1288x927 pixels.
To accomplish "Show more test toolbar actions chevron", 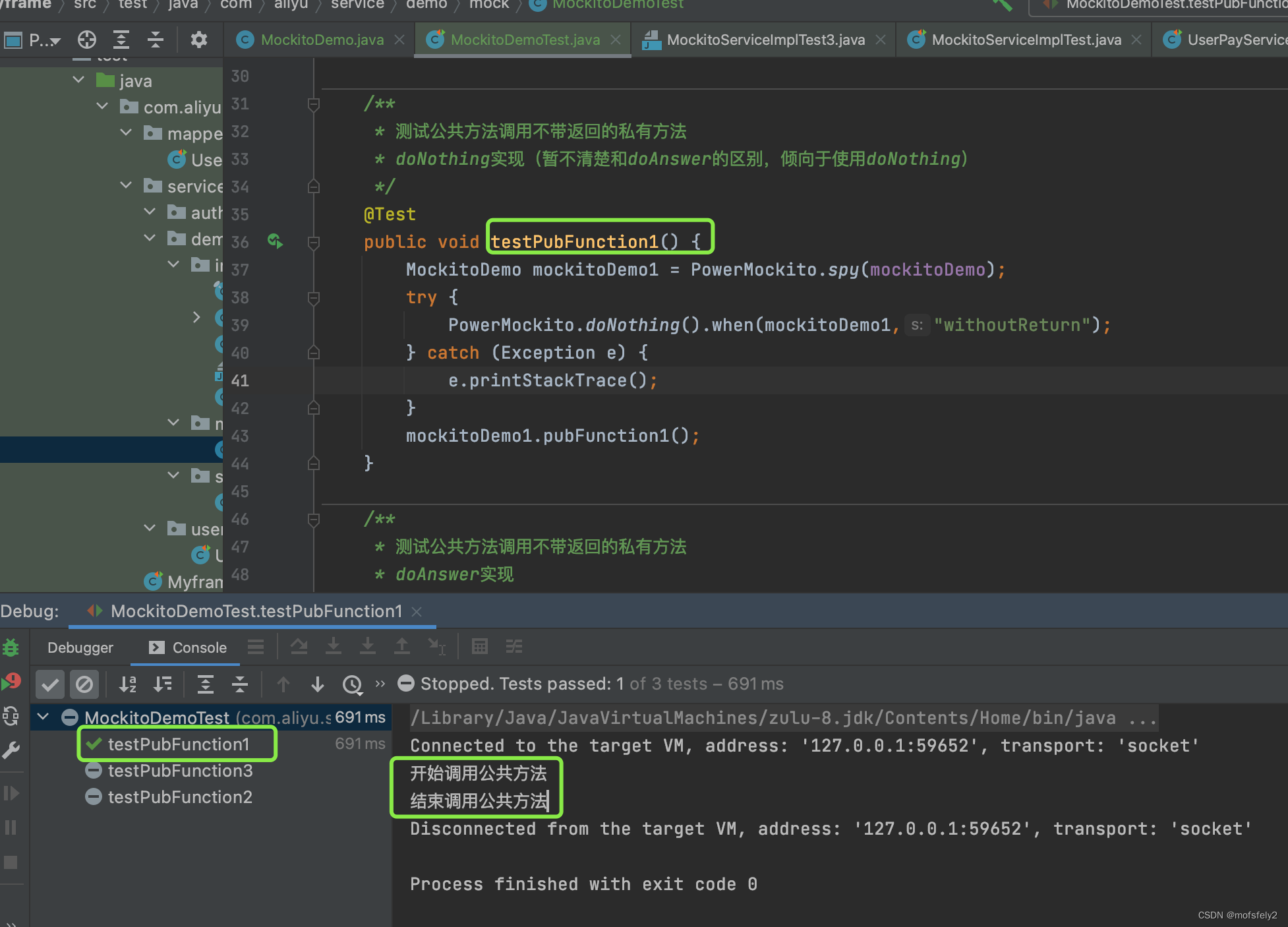I will tap(380, 684).
